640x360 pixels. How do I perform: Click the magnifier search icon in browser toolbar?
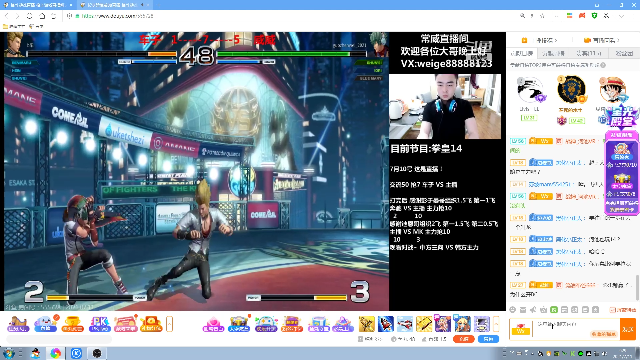[x=522, y=16]
